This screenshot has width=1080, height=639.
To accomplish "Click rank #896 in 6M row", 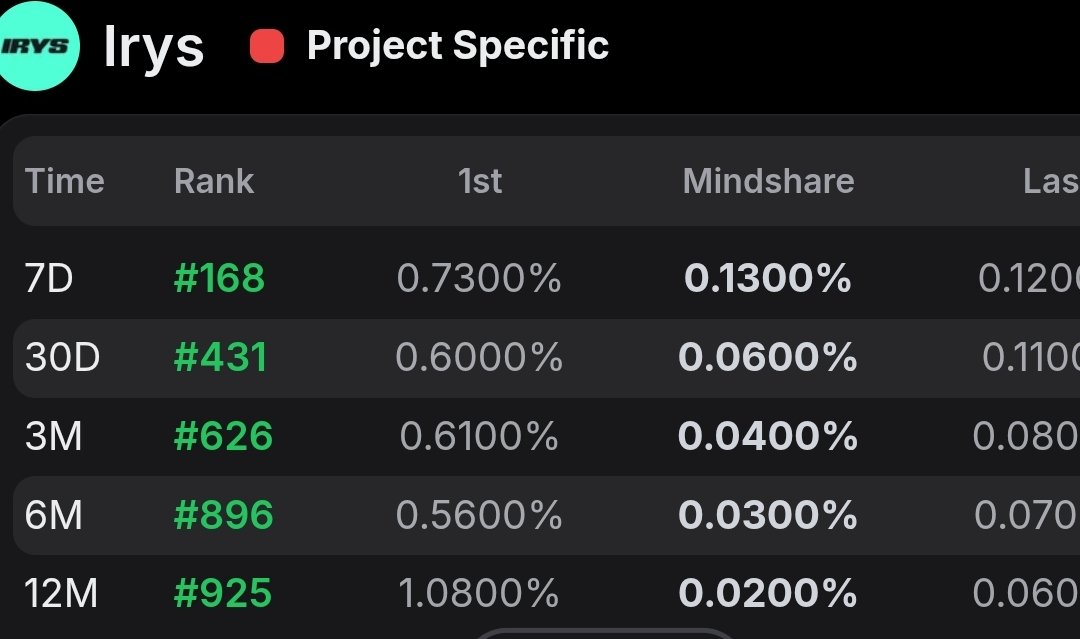I will 223,515.
